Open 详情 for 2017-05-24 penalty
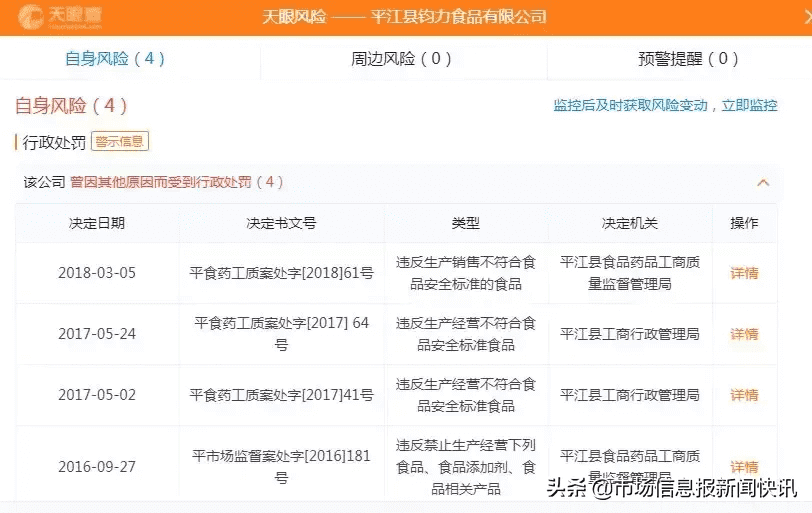Viewport: 812px width, 513px height. tap(744, 334)
